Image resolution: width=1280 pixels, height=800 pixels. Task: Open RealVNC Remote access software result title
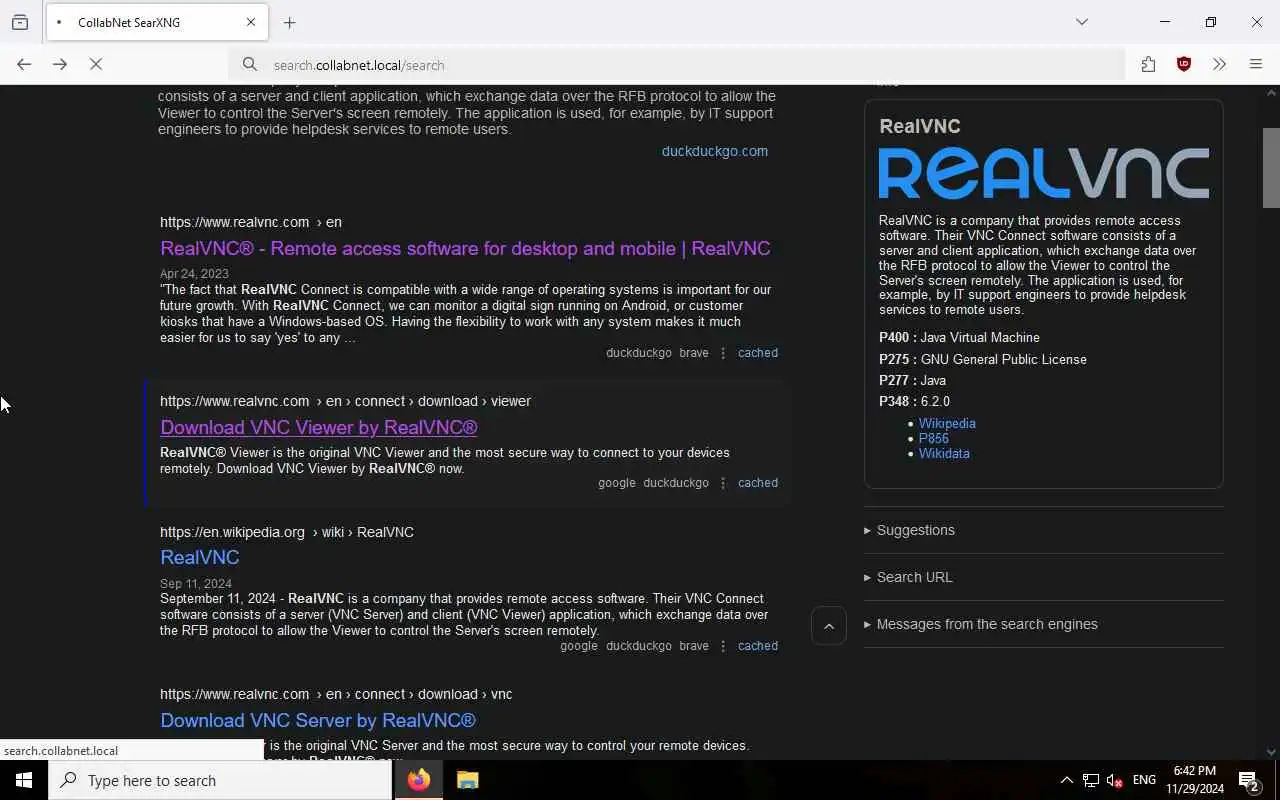465,248
